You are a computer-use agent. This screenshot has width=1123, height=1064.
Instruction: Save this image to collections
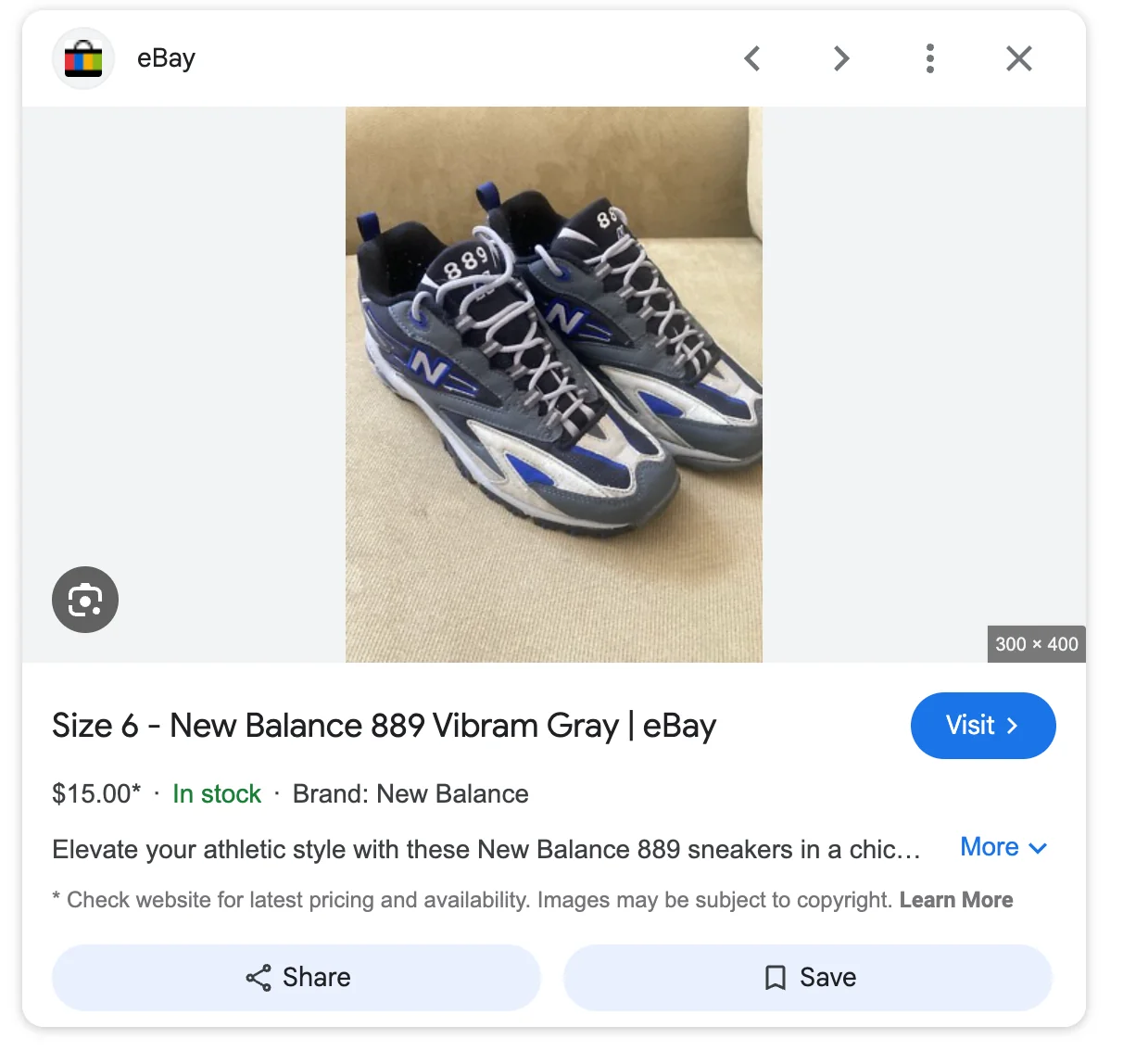(808, 977)
